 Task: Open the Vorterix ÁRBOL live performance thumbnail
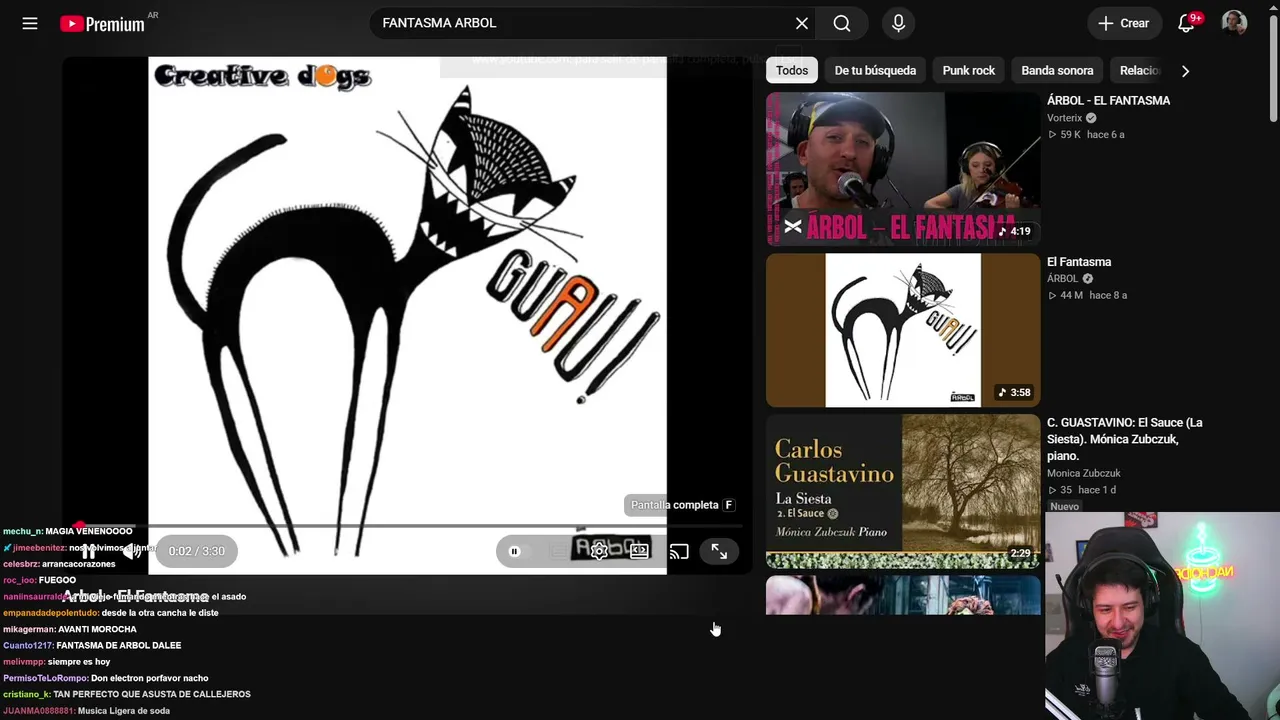coord(903,169)
